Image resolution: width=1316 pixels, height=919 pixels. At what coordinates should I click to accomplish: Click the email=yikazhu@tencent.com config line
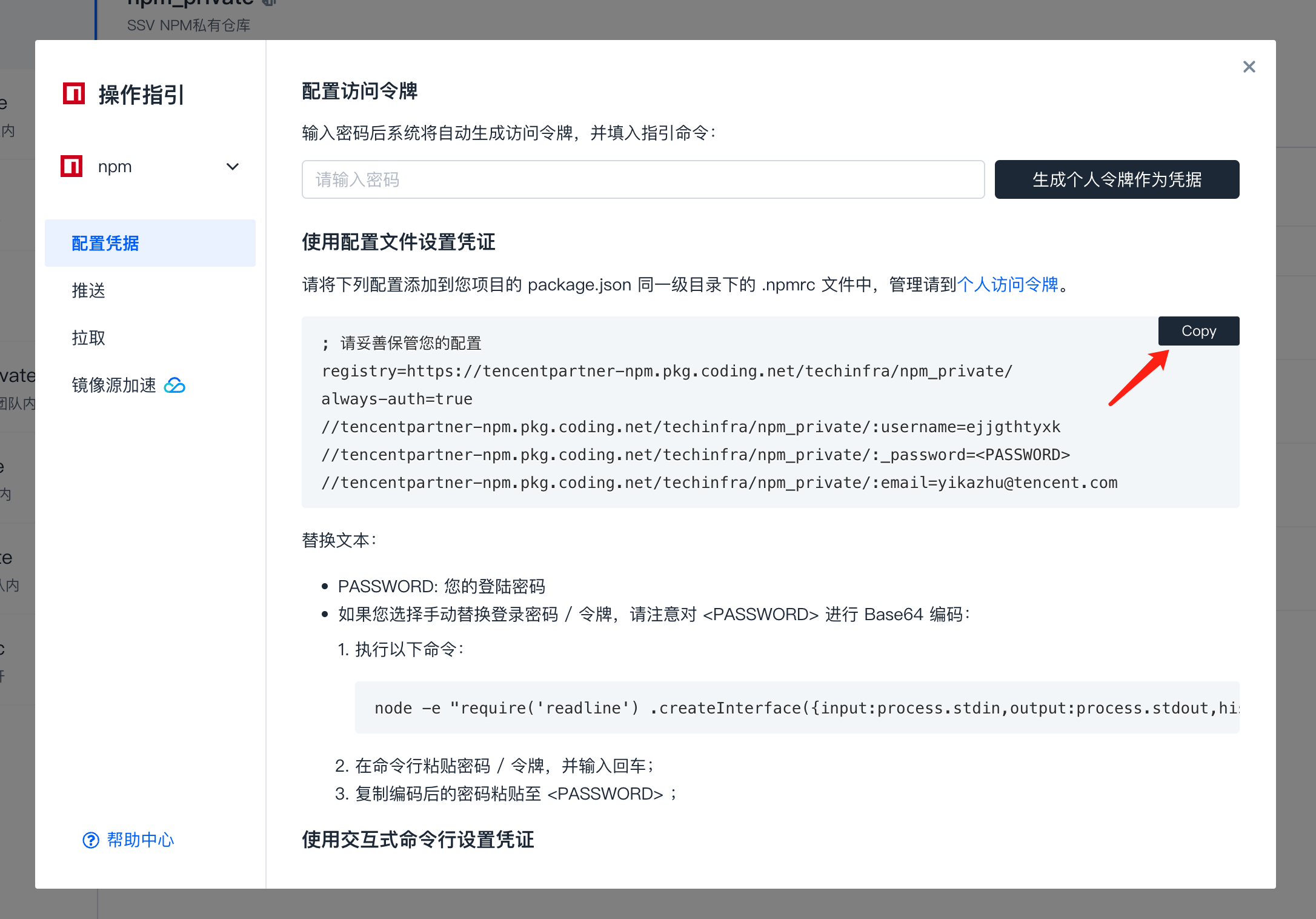point(719,483)
